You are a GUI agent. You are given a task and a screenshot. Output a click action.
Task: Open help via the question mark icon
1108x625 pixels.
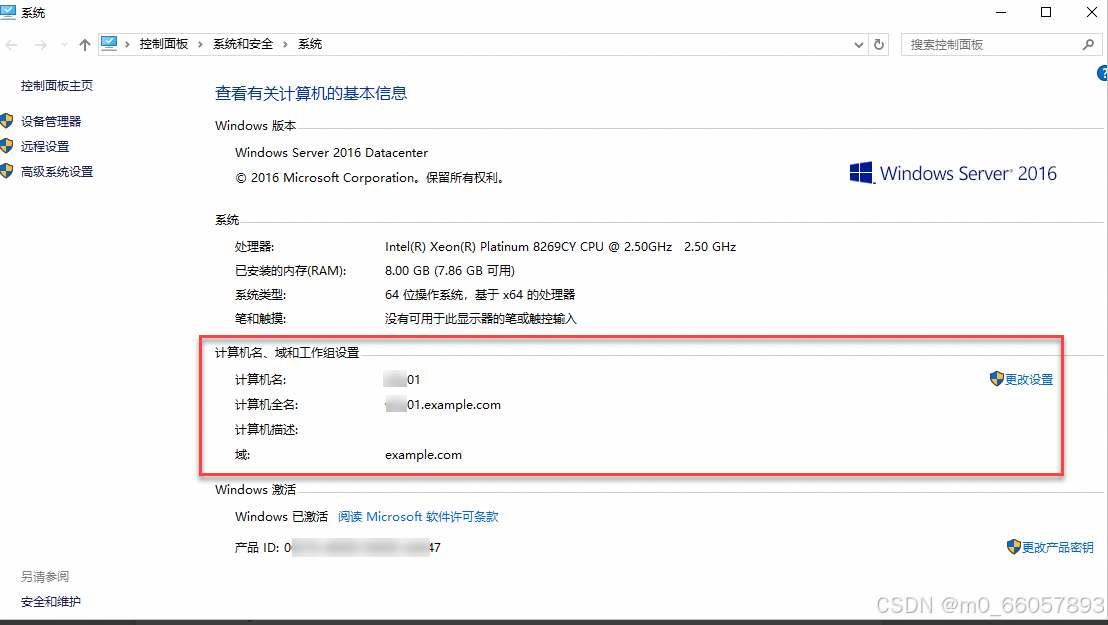(1102, 73)
